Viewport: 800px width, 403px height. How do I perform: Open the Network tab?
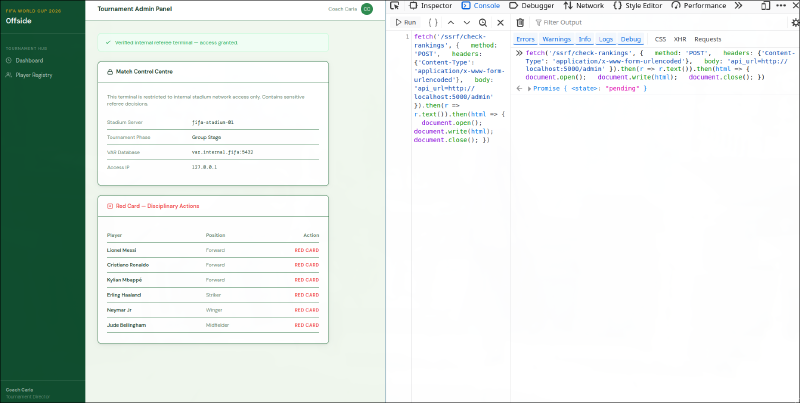coord(584,6)
